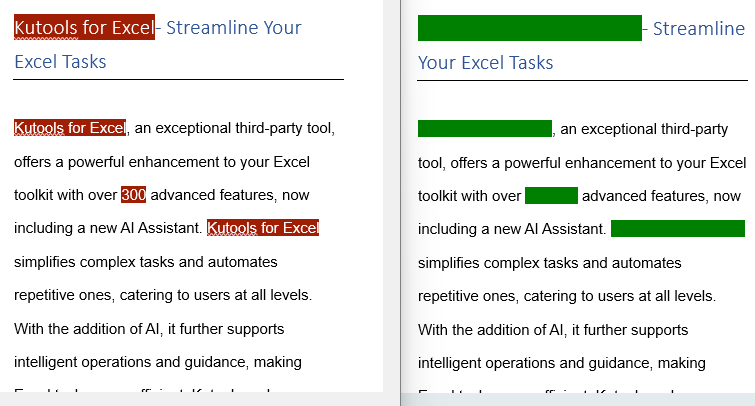
Task: Click the red-highlighted "Kutools for Excel" in the left heading
Action: click(x=84, y=28)
